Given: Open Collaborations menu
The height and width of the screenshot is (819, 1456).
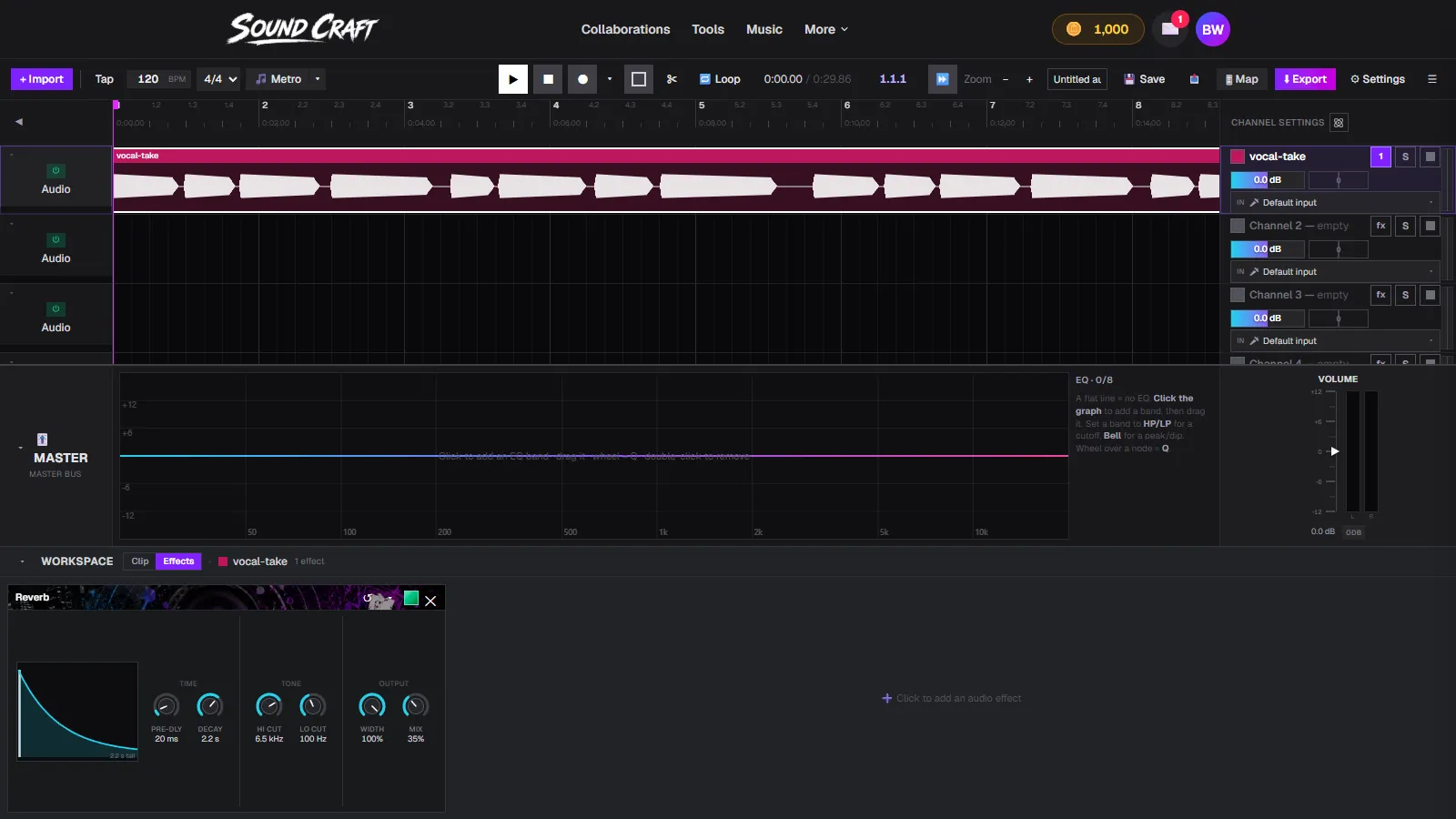Looking at the screenshot, I should point(626,29).
